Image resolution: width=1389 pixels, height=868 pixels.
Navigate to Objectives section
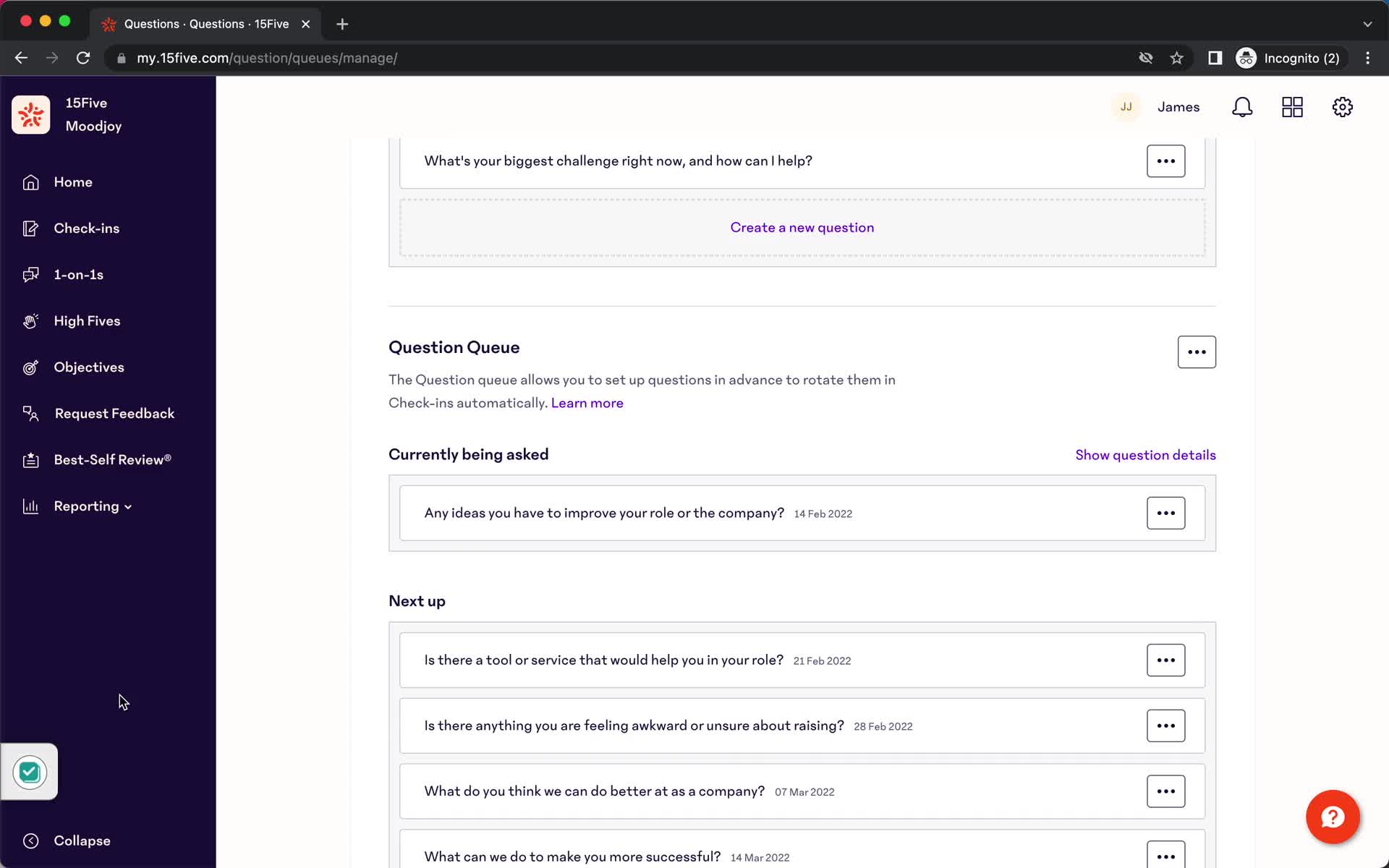[x=89, y=367]
